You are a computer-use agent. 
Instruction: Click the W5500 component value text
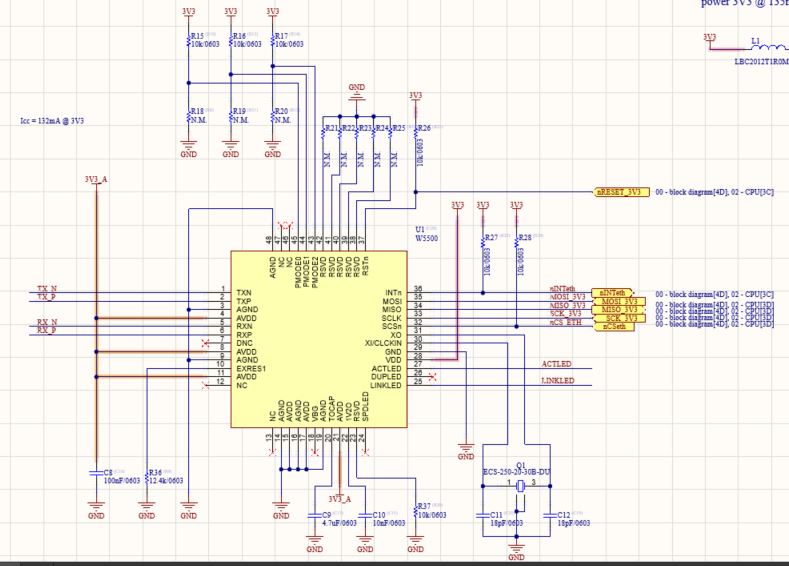(x=427, y=238)
